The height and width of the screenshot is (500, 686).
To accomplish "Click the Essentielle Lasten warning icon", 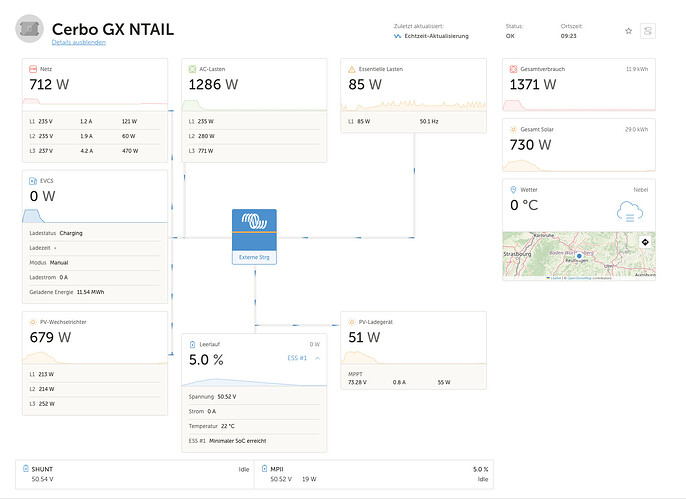I will pyautogui.click(x=352, y=69).
